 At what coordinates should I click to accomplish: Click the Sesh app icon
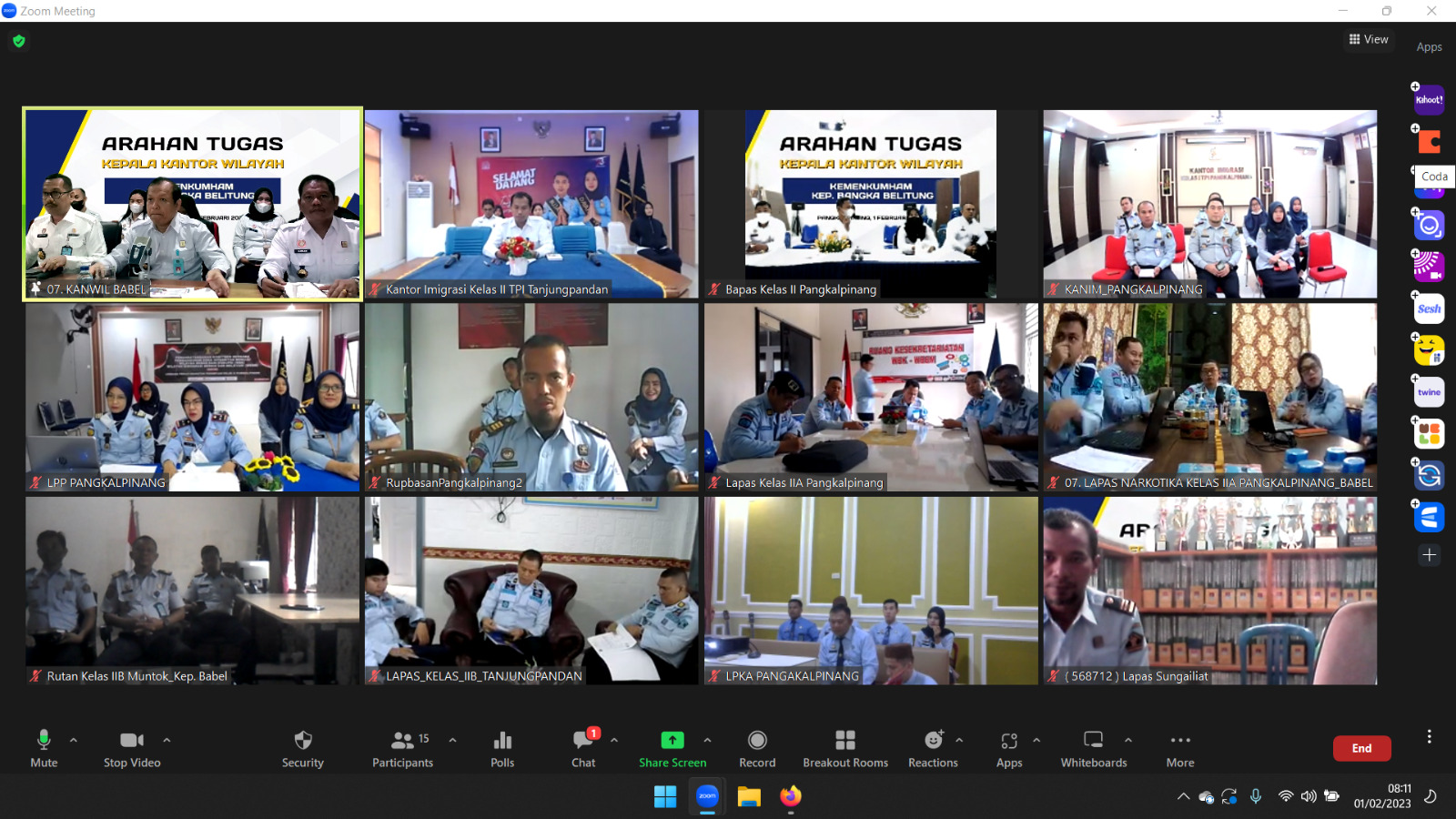(x=1429, y=309)
